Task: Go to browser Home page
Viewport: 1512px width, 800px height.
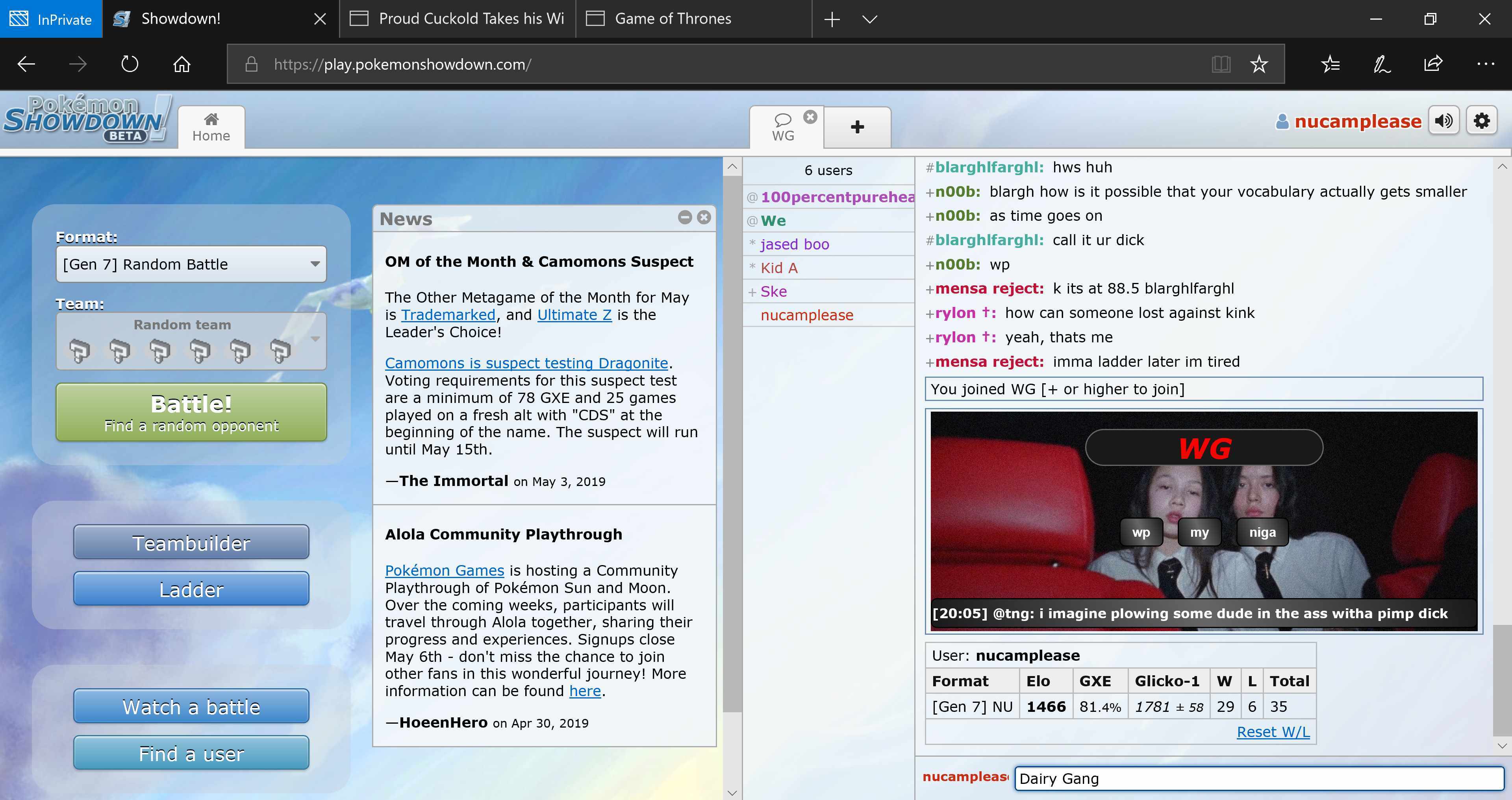Action: [182, 64]
